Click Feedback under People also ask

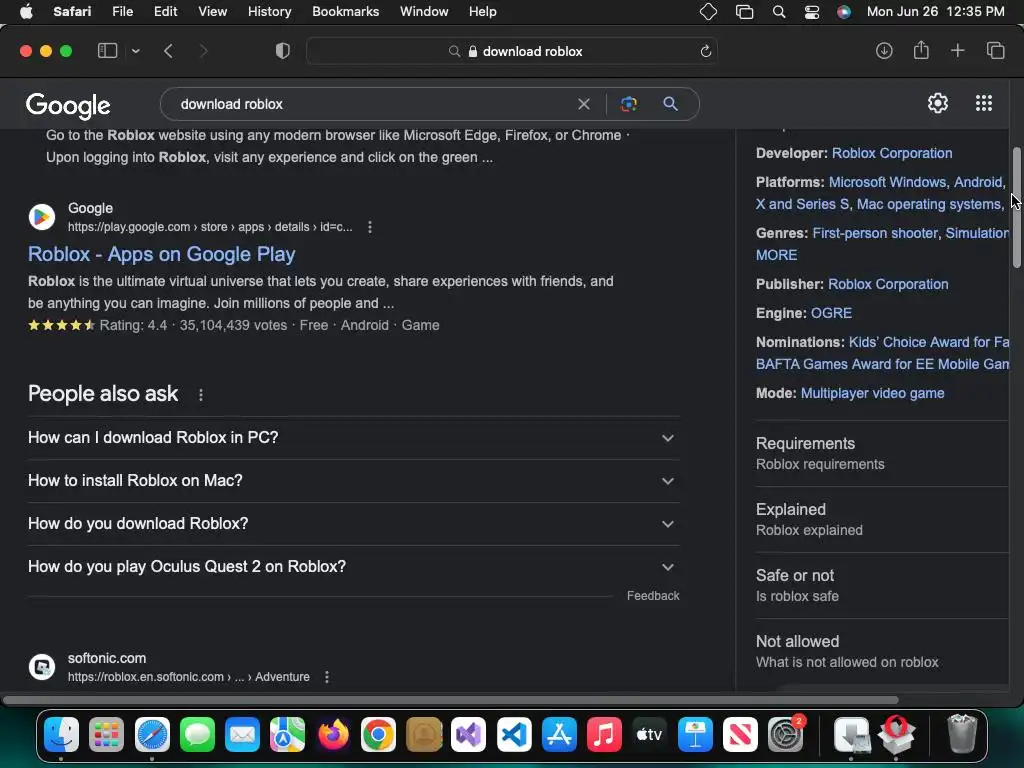click(x=653, y=596)
